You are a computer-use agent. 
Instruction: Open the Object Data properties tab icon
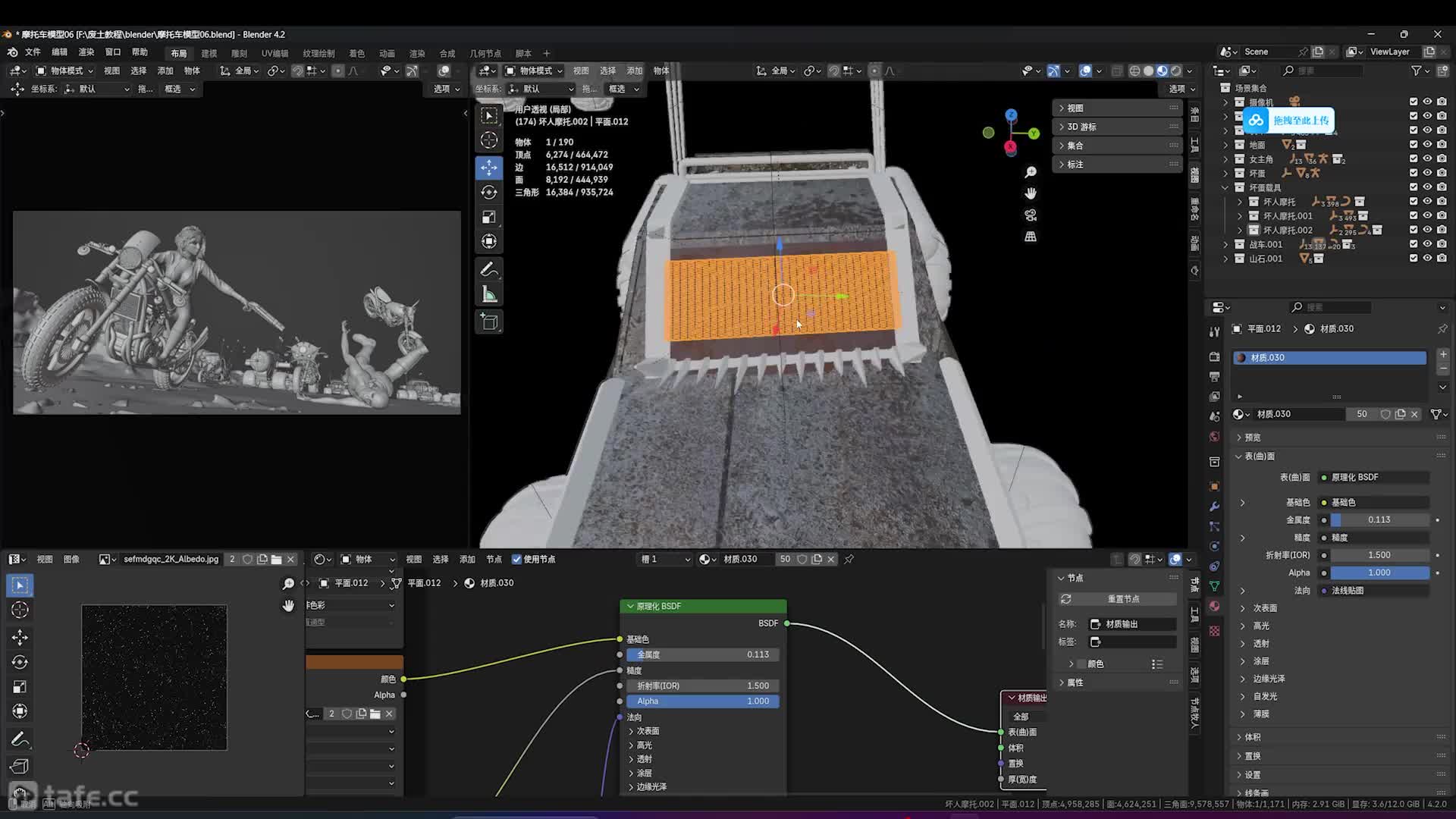[1214, 586]
